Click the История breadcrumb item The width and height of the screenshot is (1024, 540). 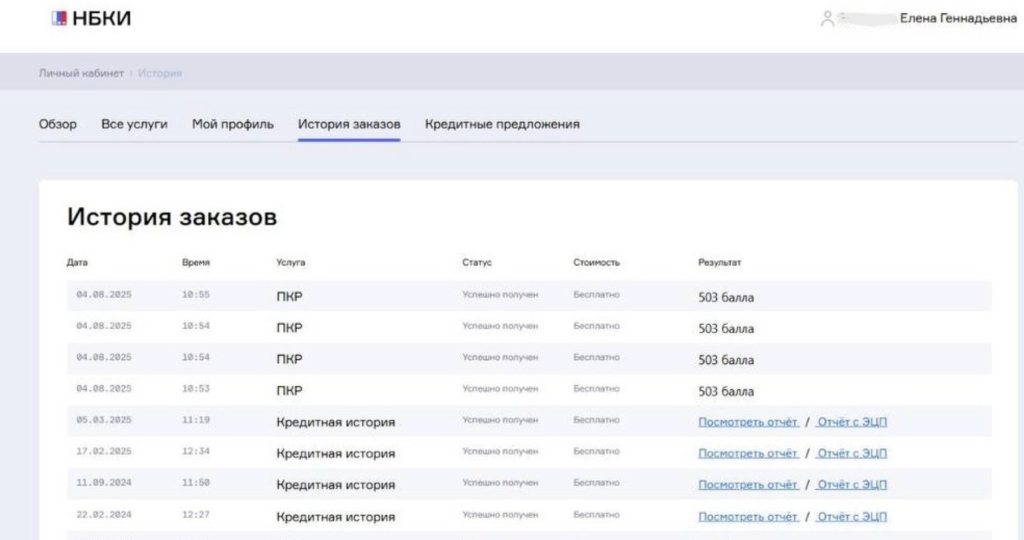[x=160, y=74]
